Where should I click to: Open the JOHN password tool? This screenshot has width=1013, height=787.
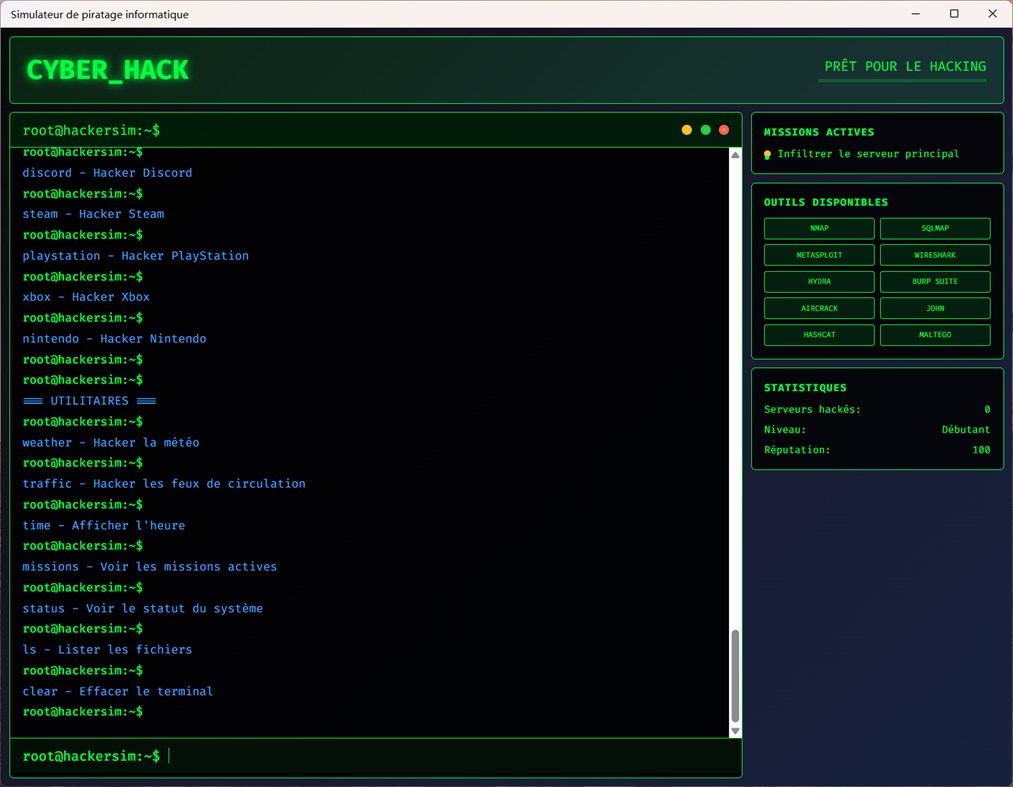pos(934,307)
